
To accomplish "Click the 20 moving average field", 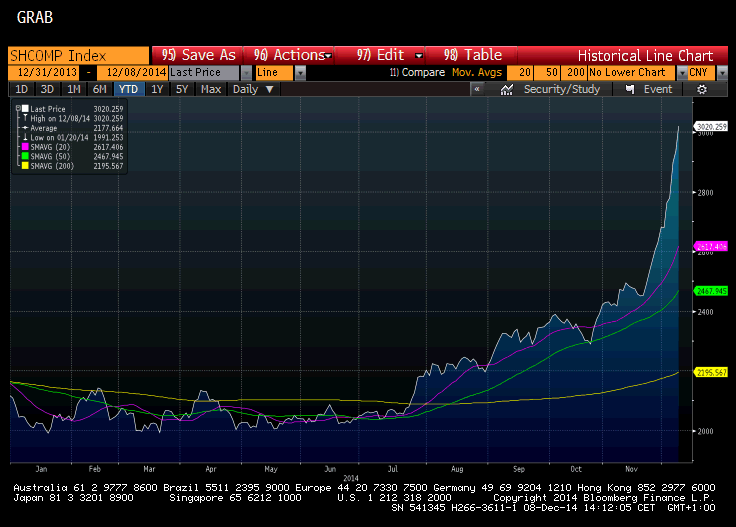I will click(519, 73).
